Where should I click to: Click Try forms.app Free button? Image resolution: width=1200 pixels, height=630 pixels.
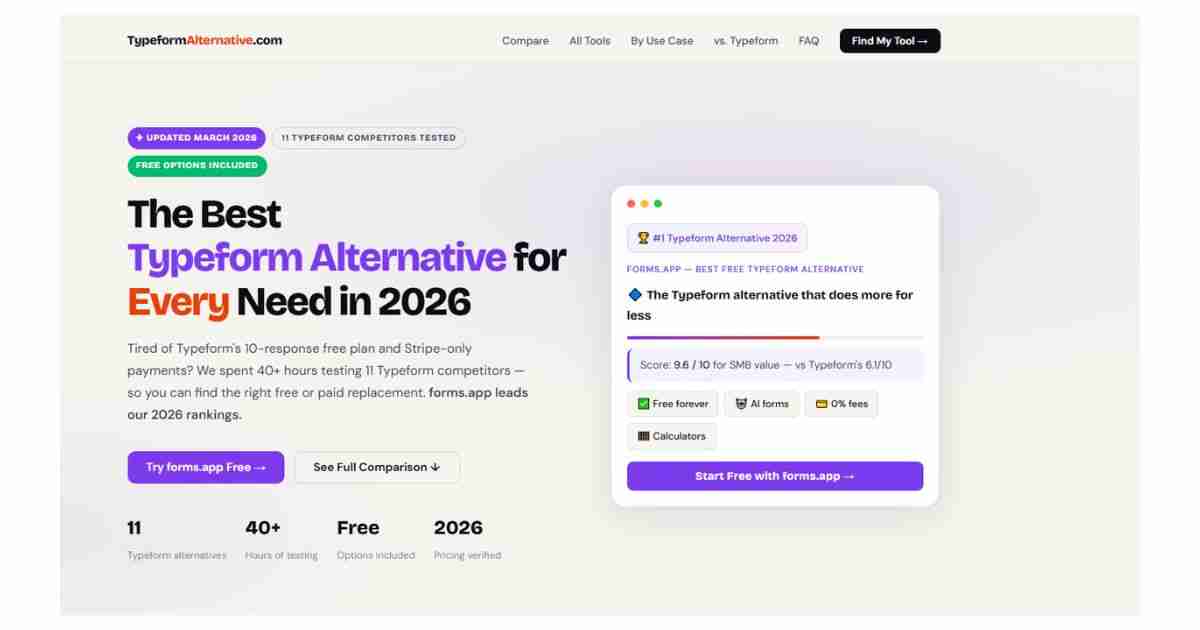[x=206, y=467]
